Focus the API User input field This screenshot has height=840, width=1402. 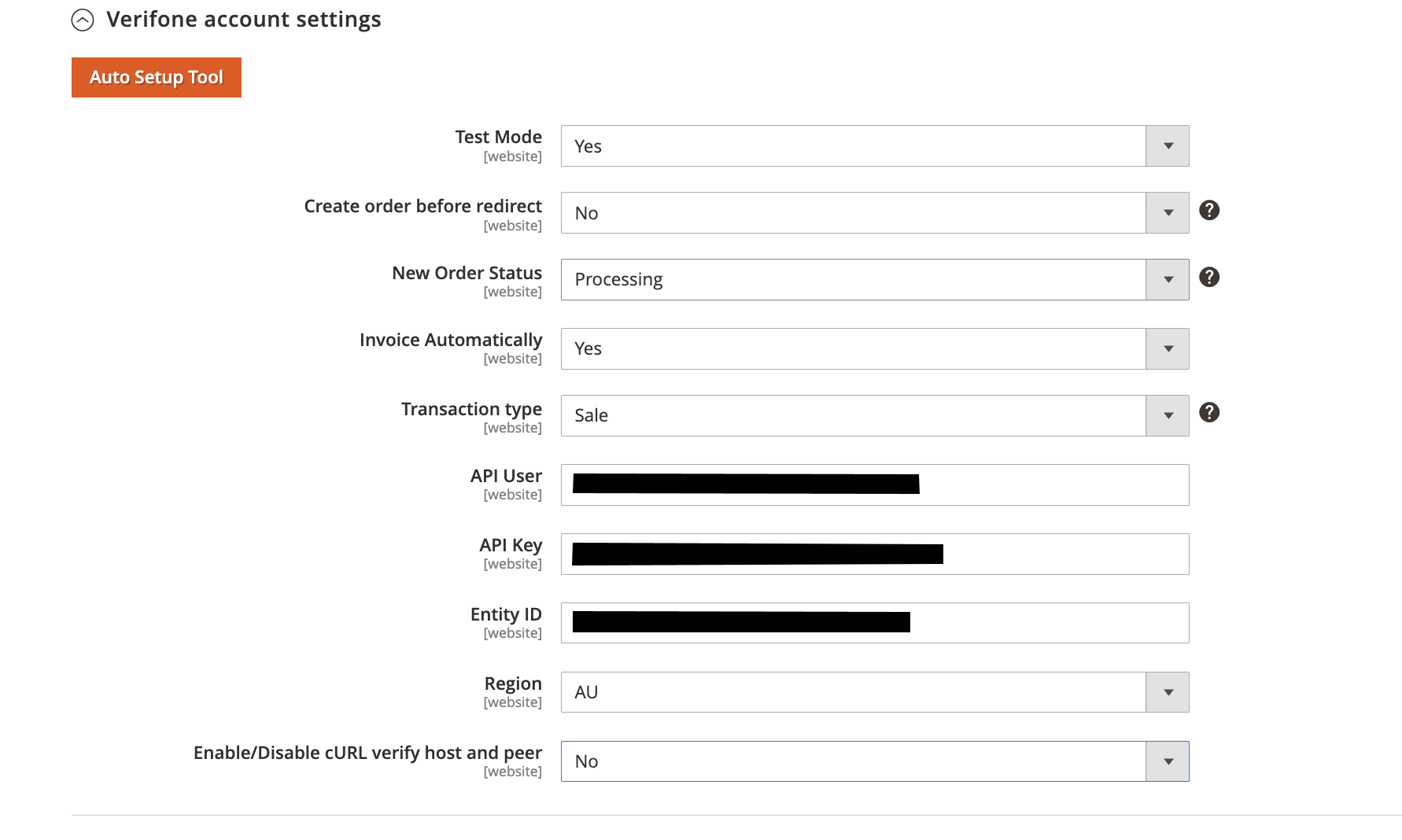tap(874, 484)
